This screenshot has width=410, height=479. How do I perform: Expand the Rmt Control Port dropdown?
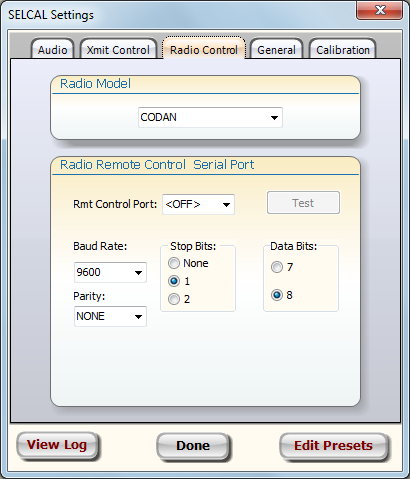coord(198,204)
